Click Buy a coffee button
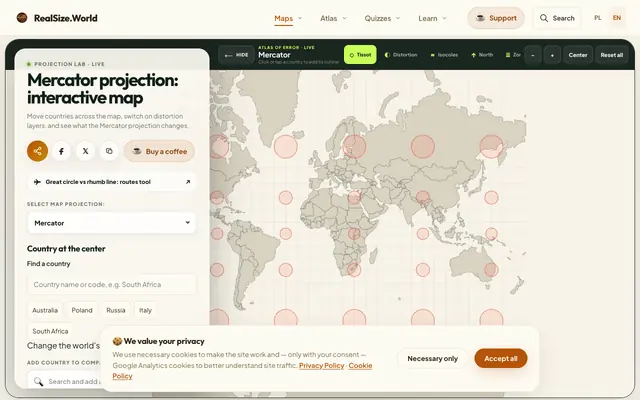Viewport: 640px width, 400px height. click(159, 151)
